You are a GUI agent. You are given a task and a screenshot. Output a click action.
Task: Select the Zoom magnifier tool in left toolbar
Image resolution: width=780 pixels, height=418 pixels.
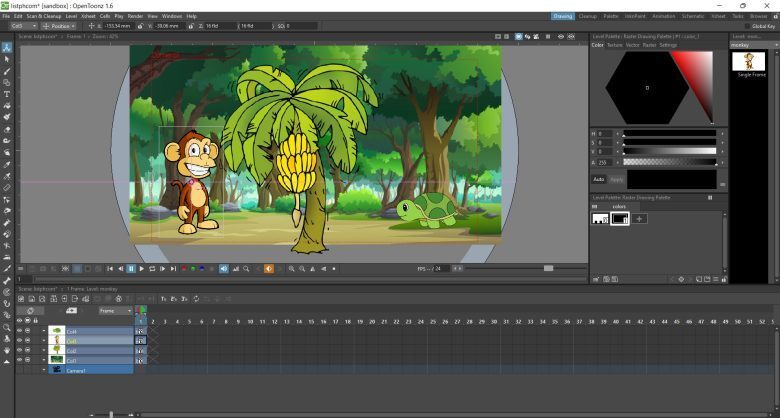pyautogui.click(x=7, y=327)
